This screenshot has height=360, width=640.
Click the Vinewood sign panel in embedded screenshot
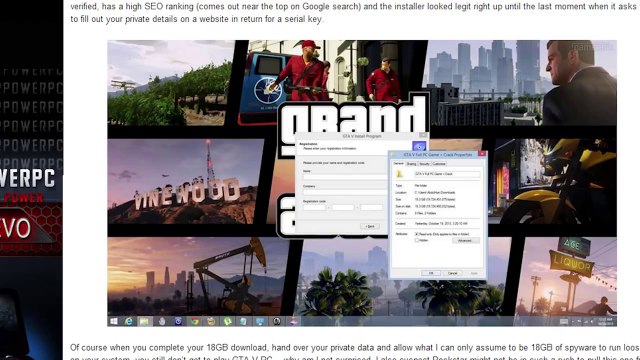(x=186, y=181)
